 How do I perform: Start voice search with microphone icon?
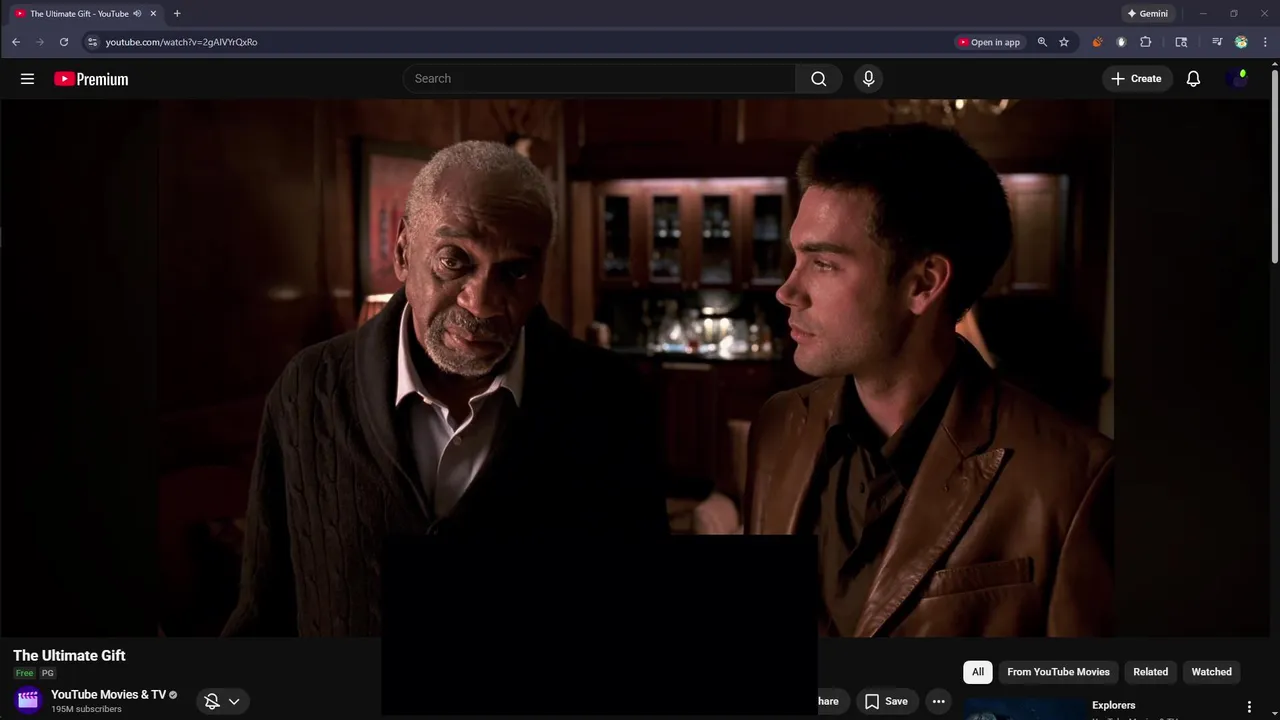pos(868,79)
